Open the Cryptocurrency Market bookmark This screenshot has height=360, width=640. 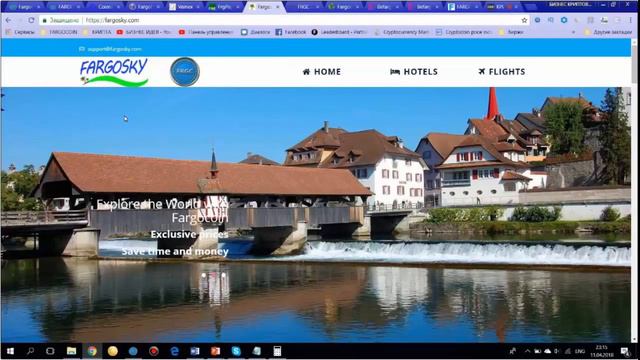point(402,32)
